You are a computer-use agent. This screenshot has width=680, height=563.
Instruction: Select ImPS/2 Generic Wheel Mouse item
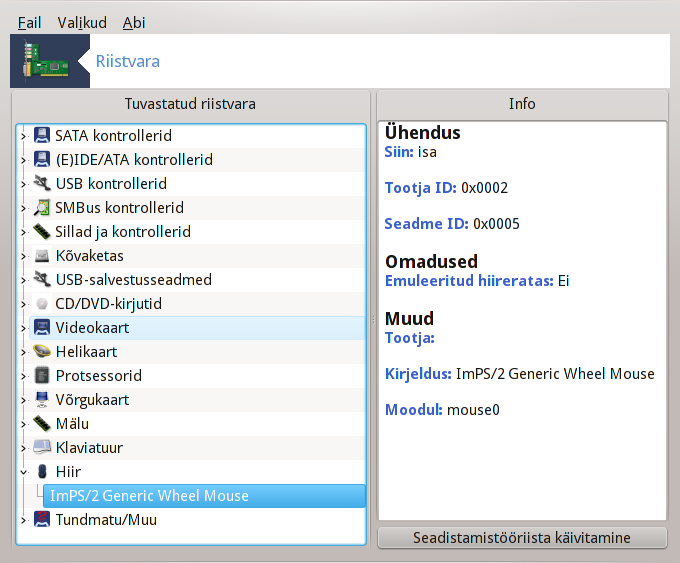click(204, 496)
